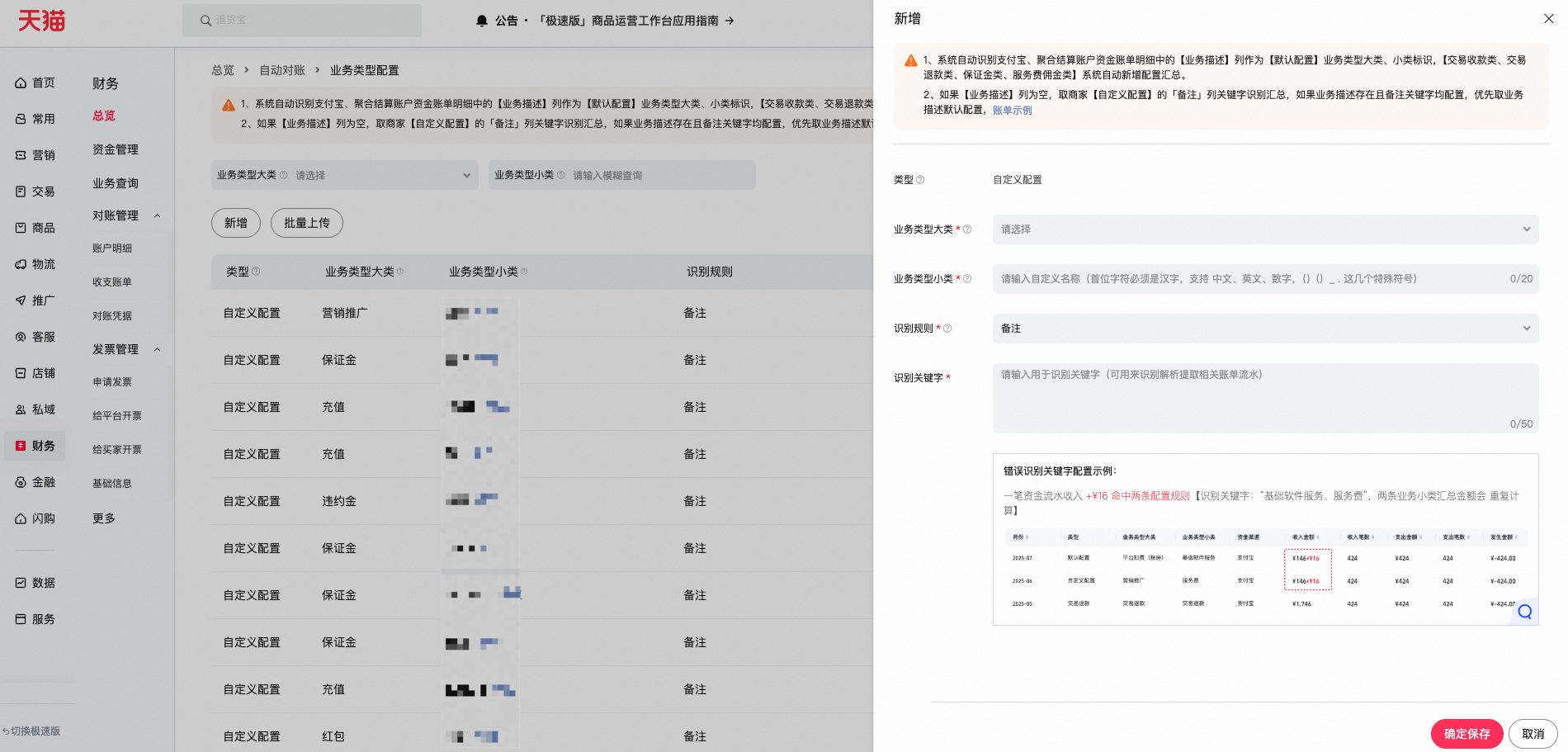Focus the 识别关键字 textarea
The image size is (1568, 752).
coord(1265,398)
